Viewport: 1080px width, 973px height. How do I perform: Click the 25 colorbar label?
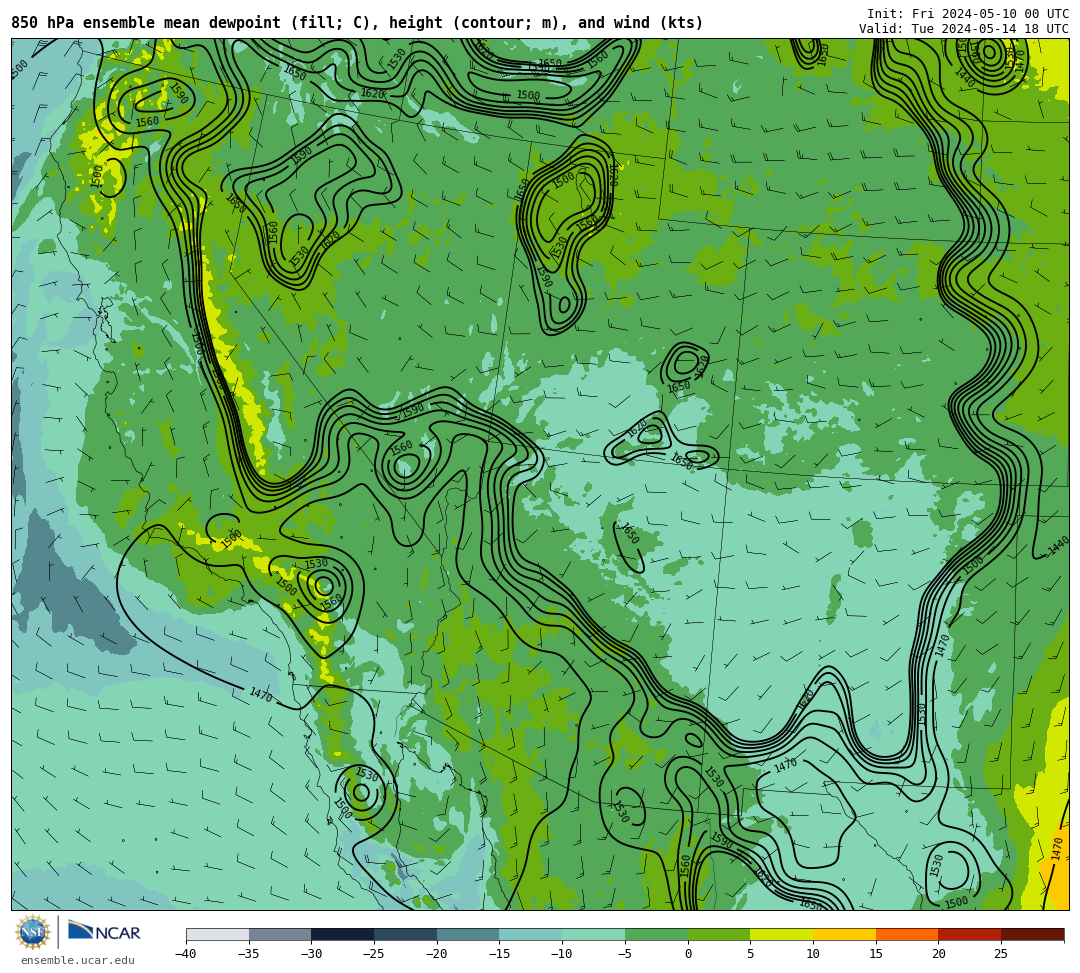[1001, 954]
